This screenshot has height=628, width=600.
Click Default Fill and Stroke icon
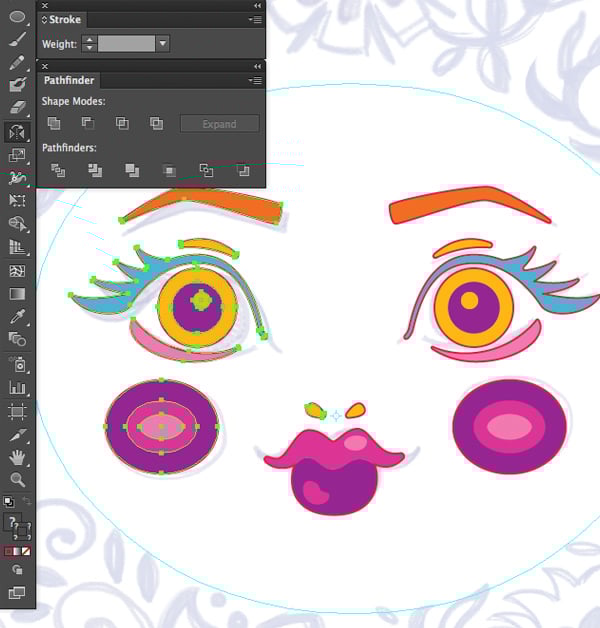click(8, 501)
